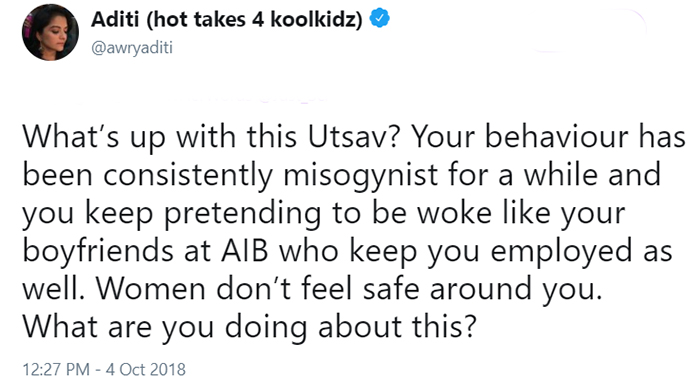Visit the @awryaditi handle
Viewport: 700px width, 382px height.
click(x=132, y=47)
